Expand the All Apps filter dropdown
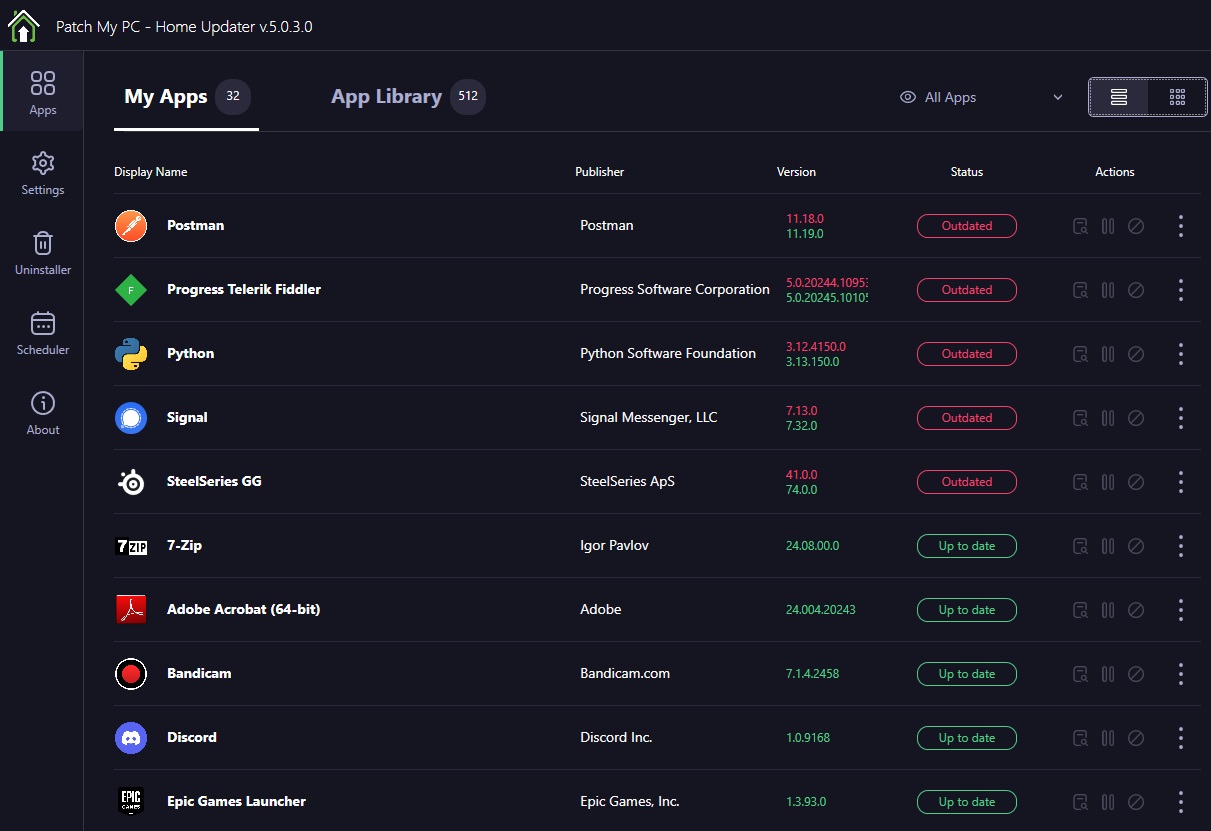This screenshot has width=1211, height=831. [981, 97]
